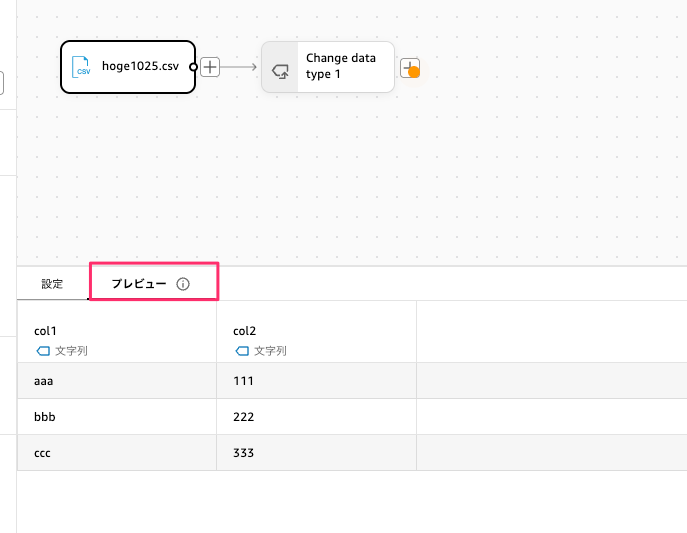Select the cell containing bbb

coord(44,417)
